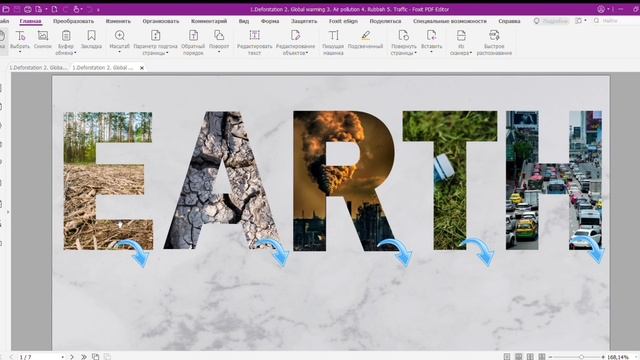Open the page number dropdown in status bar

click(62, 357)
